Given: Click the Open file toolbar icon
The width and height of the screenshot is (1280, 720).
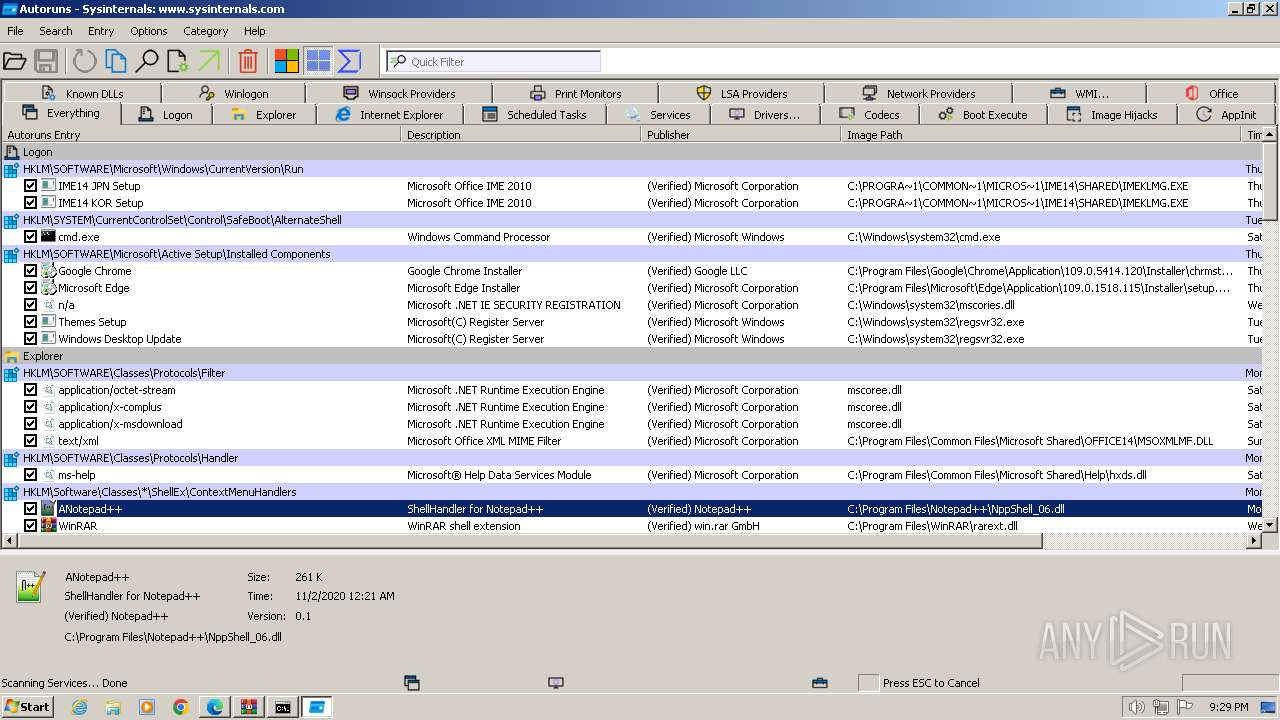Looking at the screenshot, I should click(x=14, y=62).
